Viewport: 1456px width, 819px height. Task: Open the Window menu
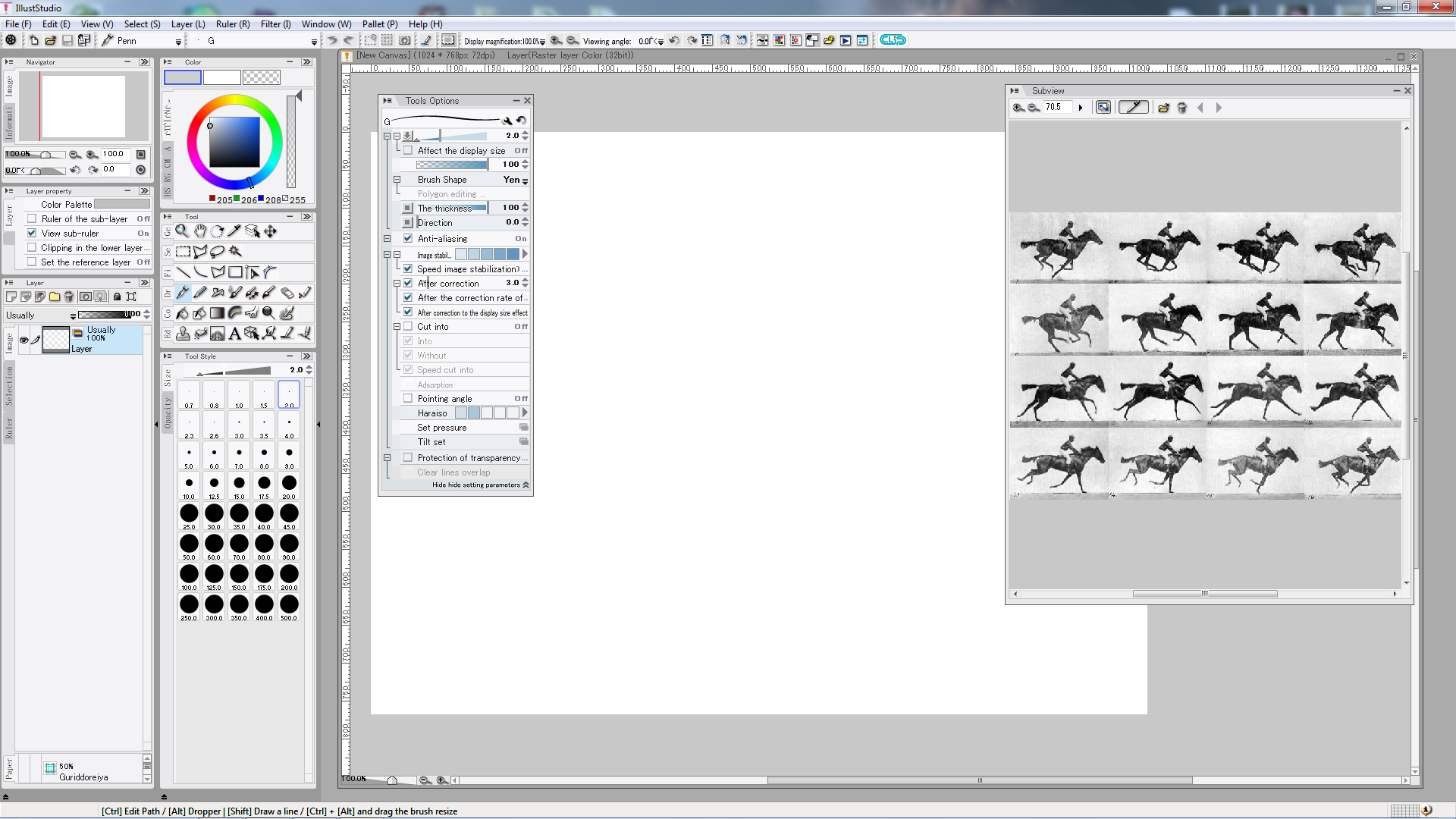(x=326, y=24)
